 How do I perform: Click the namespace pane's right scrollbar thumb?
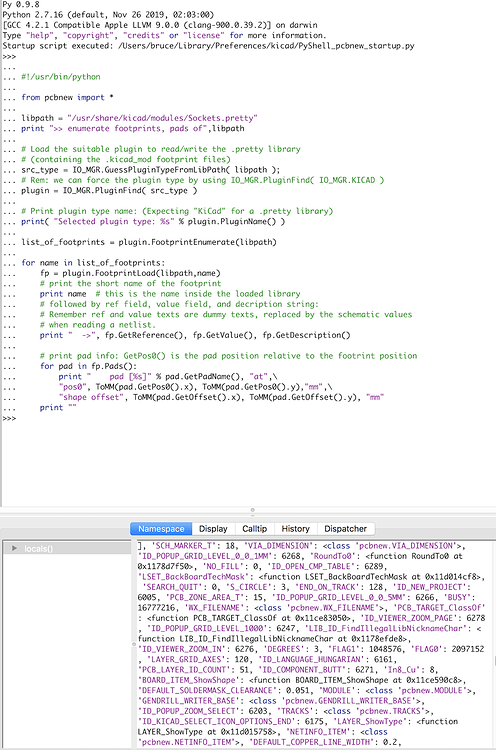click(x=495, y=661)
